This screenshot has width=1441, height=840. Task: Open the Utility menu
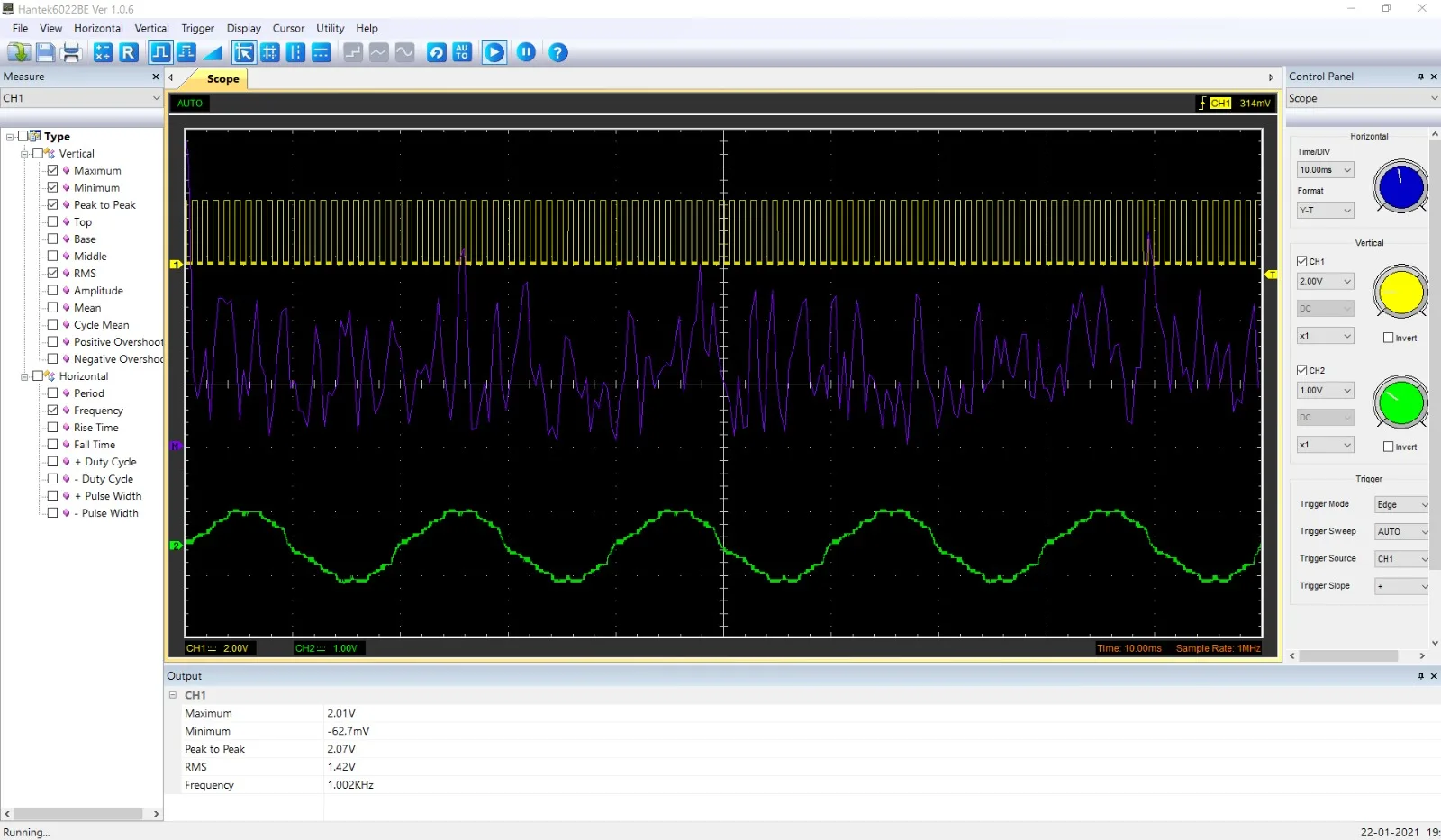(330, 28)
